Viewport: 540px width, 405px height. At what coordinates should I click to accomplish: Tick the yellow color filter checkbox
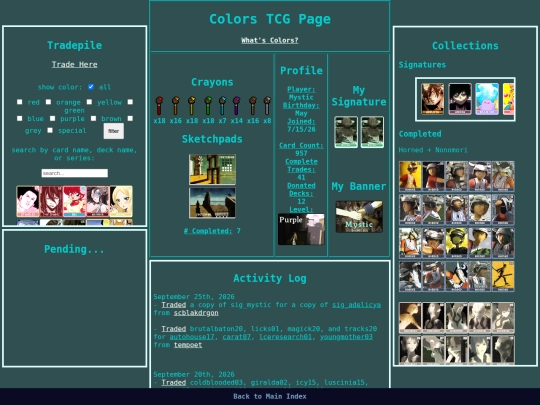click(x=89, y=102)
